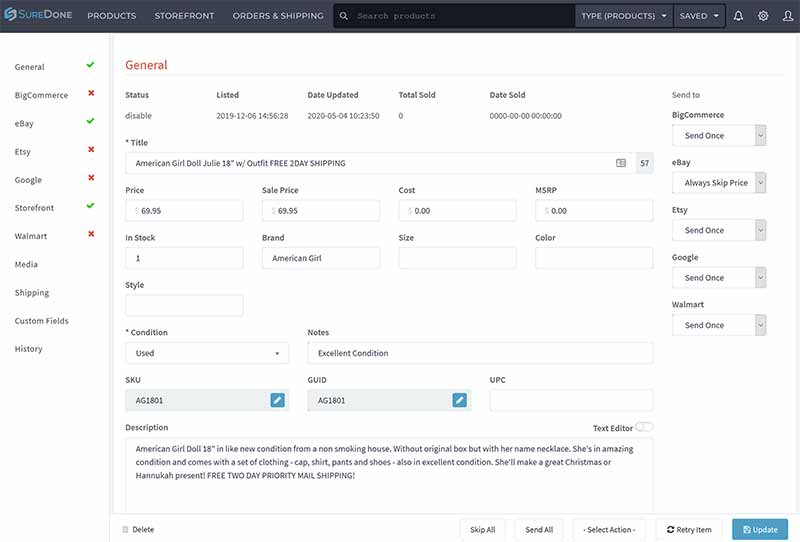800x542 pixels.
Task: Click the Delete button
Action: tap(138, 530)
